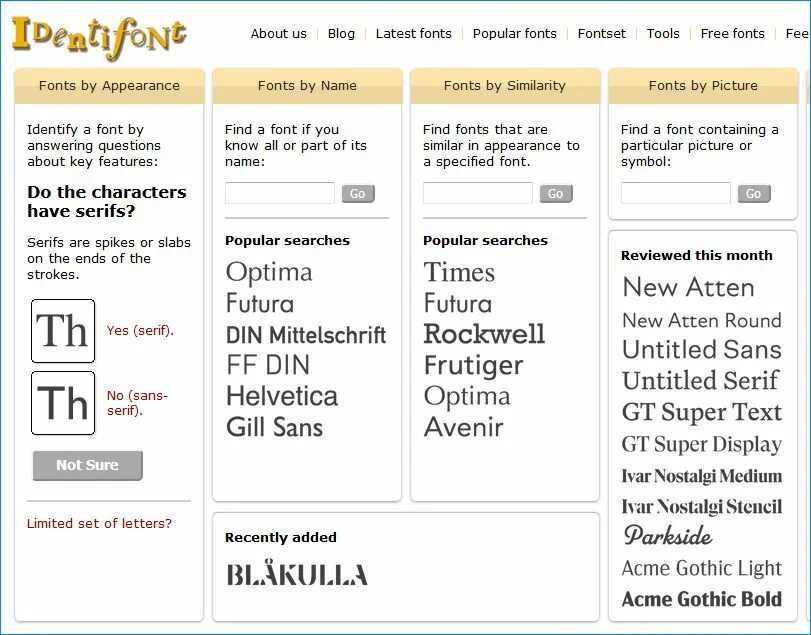The height and width of the screenshot is (635, 811).
Task: Open 'Limited set of letters?' link
Action: coord(99,523)
